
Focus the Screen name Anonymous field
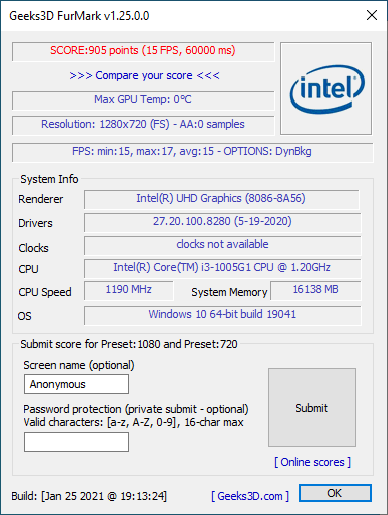click(76, 384)
